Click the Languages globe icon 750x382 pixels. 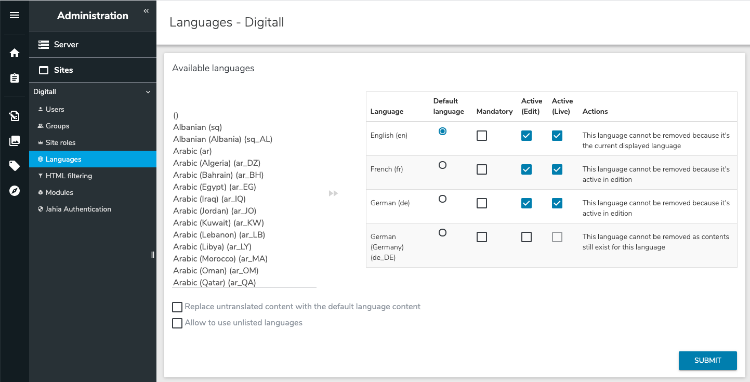pos(40,159)
